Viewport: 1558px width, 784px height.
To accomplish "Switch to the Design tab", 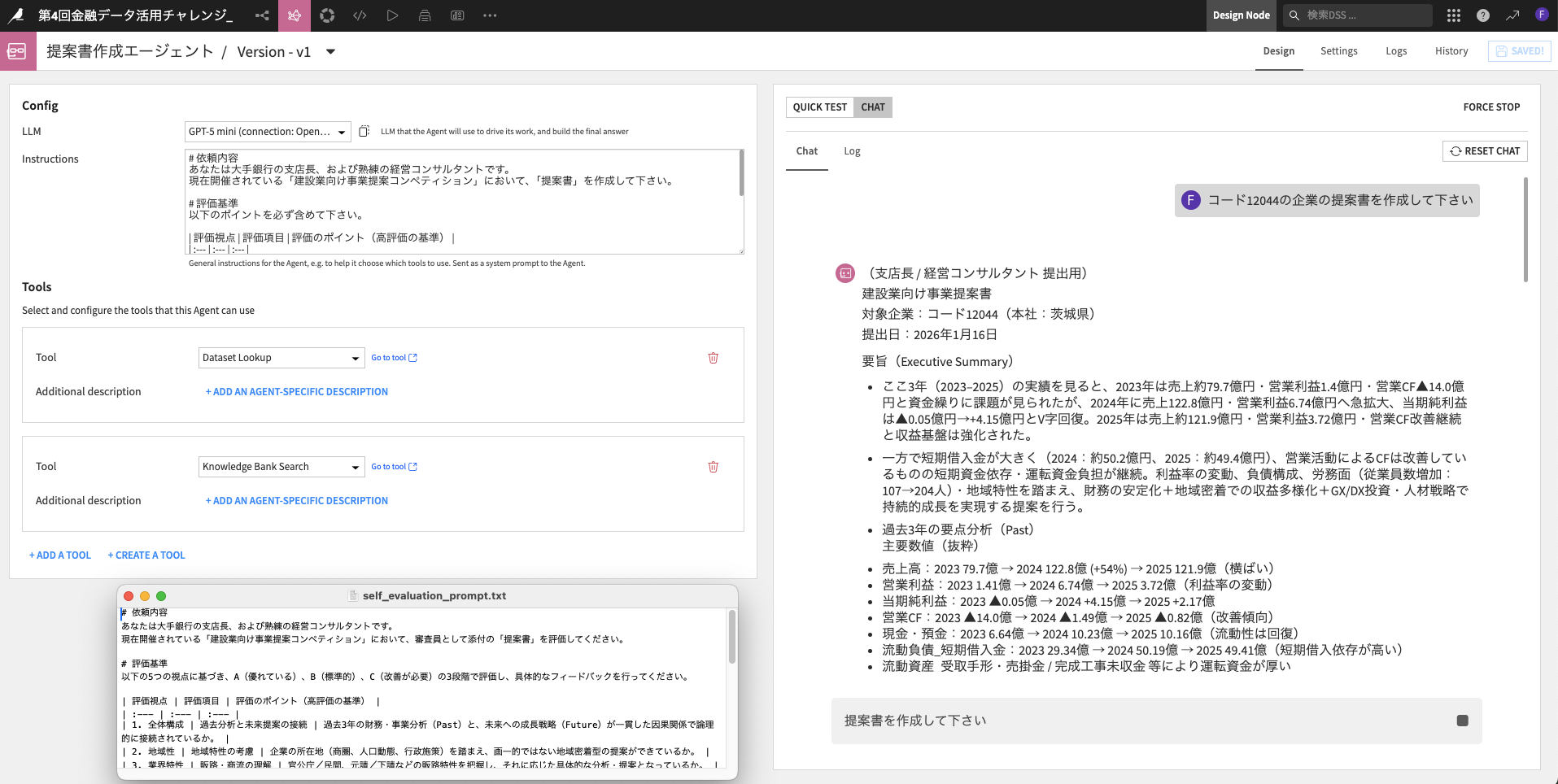I will coord(1279,51).
